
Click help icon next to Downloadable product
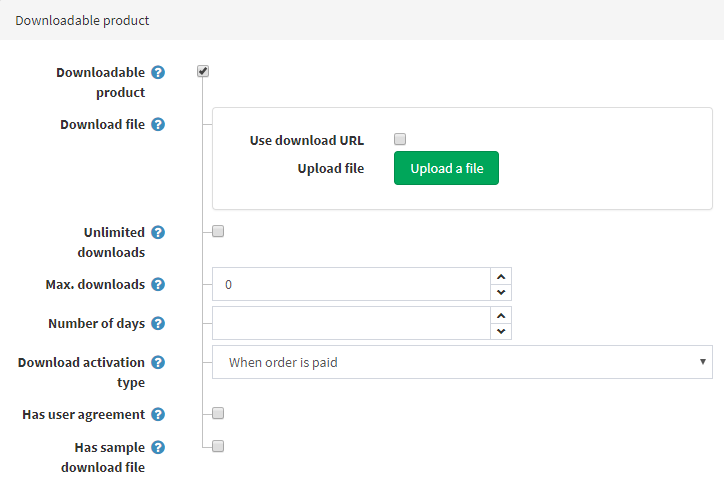[158, 72]
